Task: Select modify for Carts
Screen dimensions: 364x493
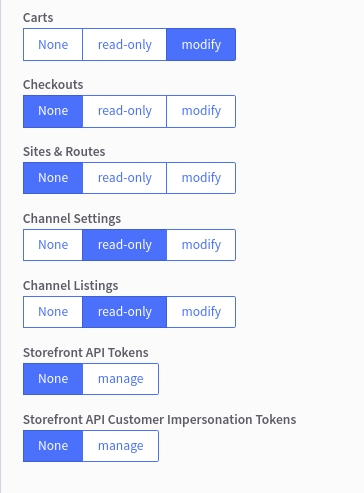Action: pyautogui.click(x=201, y=45)
